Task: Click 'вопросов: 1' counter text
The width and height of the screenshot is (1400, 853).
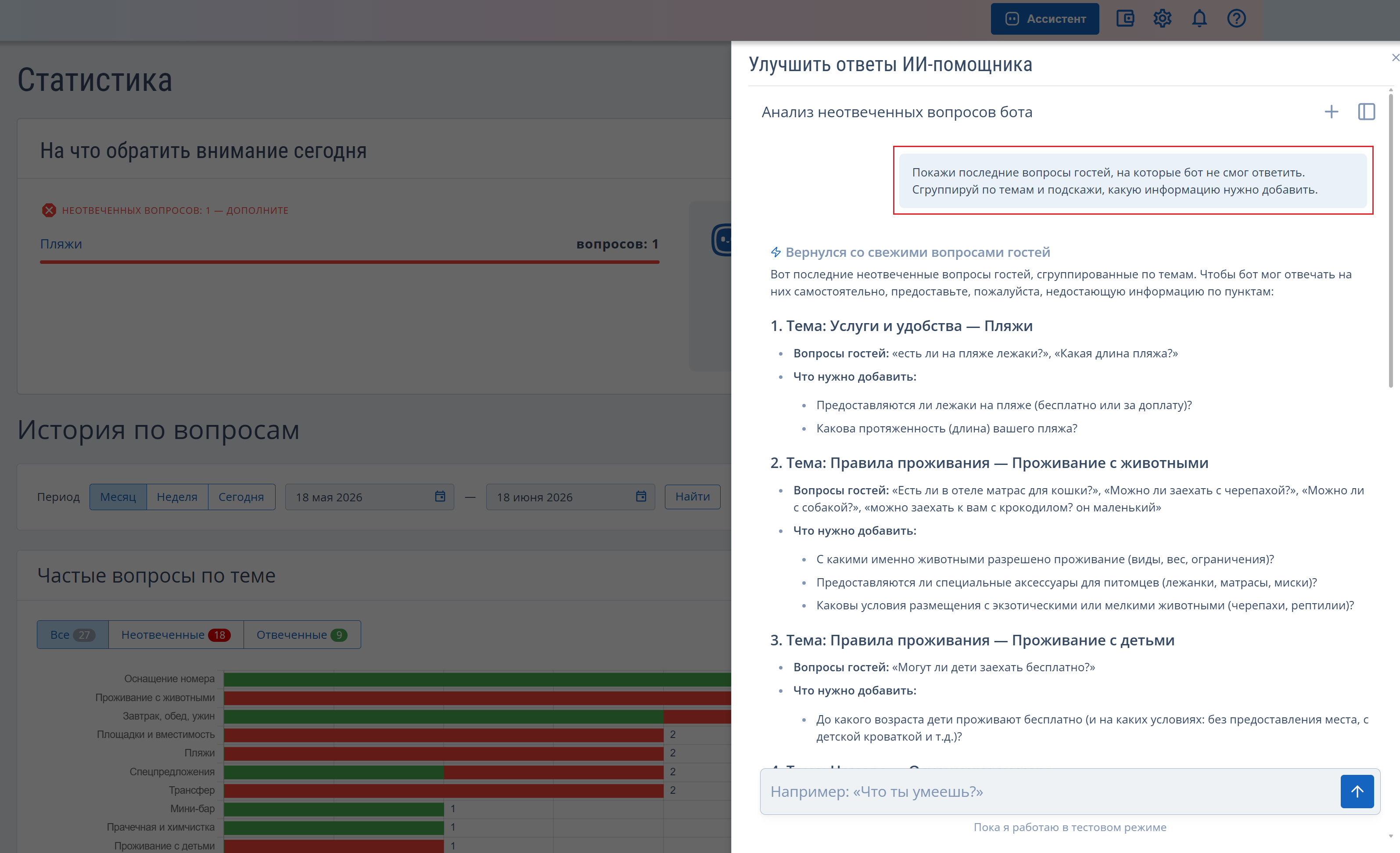Action: pos(617,244)
